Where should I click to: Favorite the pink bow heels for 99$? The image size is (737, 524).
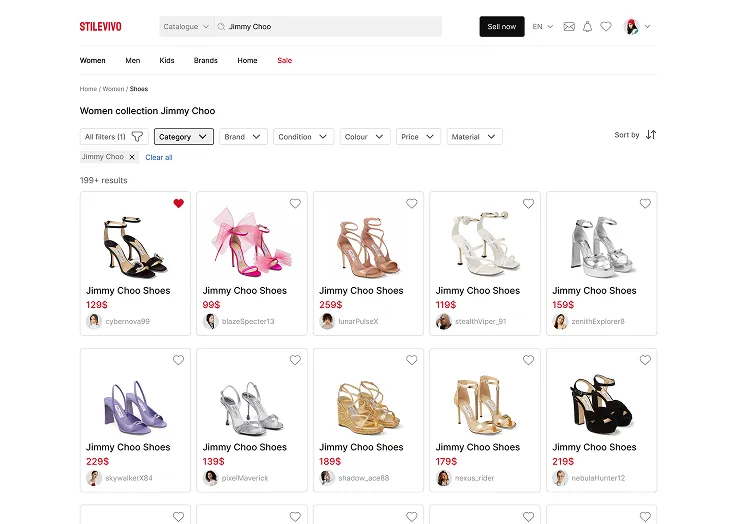point(295,204)
